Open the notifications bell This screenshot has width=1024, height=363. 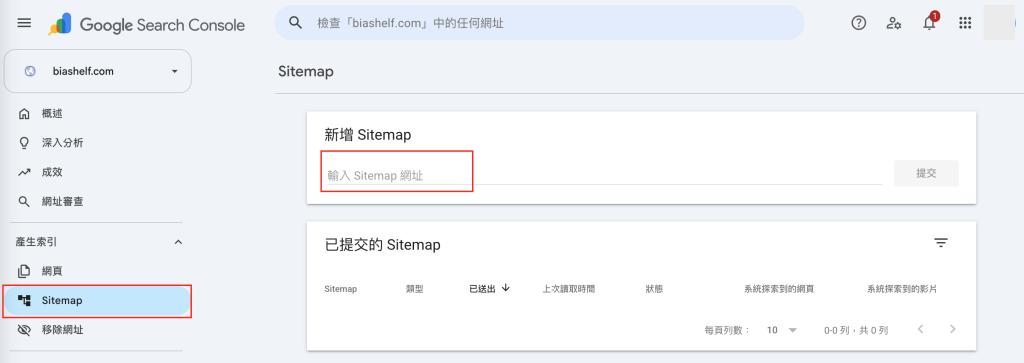[x=929, y=23]
